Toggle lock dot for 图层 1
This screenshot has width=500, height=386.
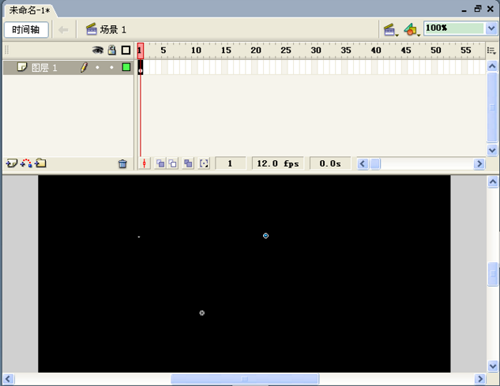(112, 67)
